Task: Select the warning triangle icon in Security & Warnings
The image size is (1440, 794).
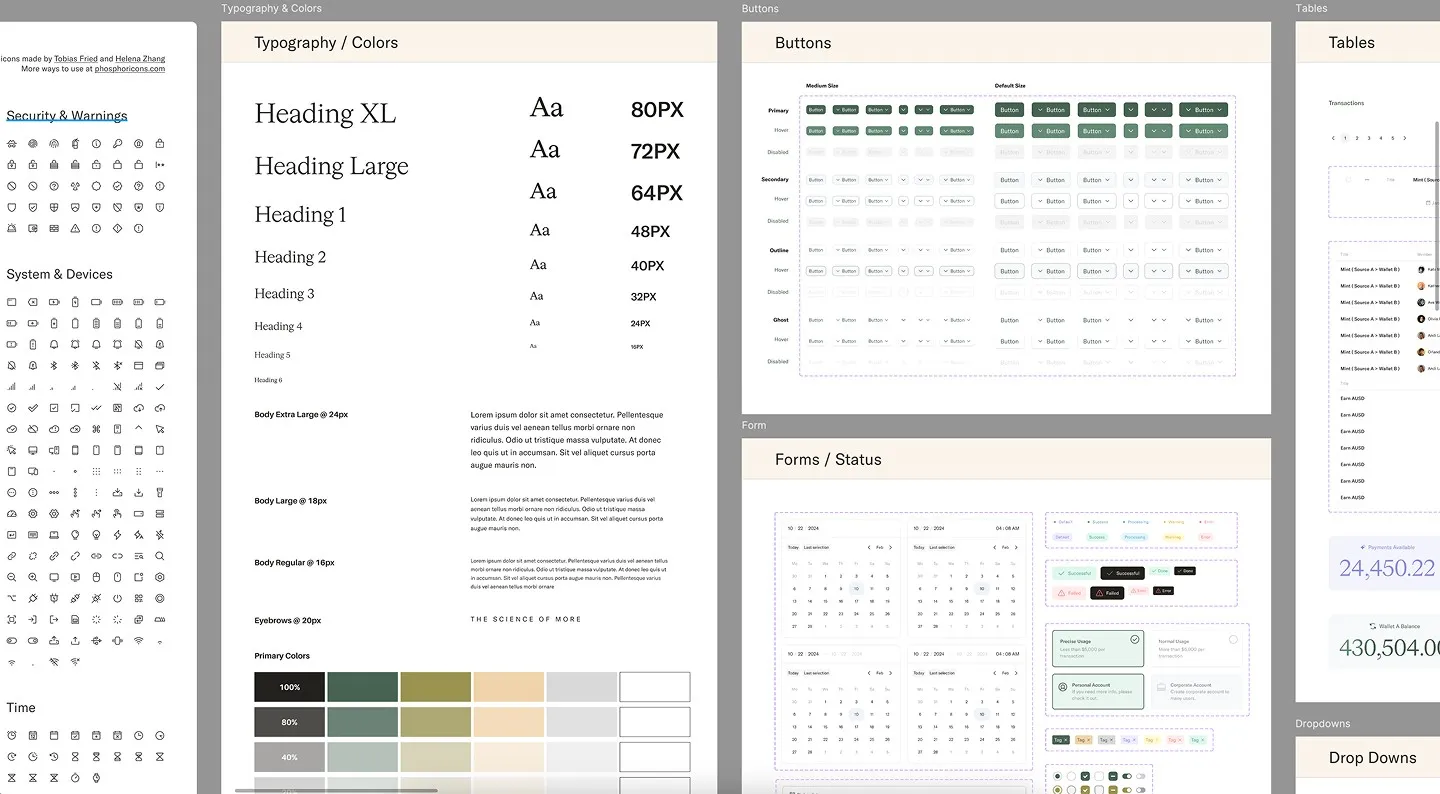Action: [75, 228]
